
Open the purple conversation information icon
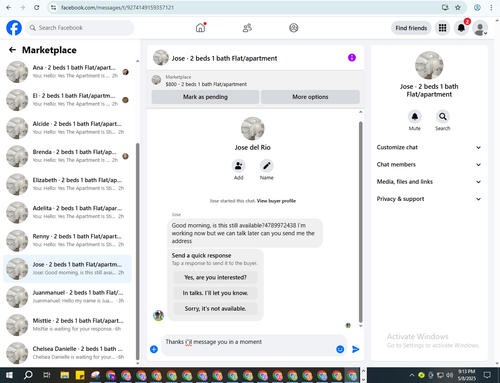point(352,58)
